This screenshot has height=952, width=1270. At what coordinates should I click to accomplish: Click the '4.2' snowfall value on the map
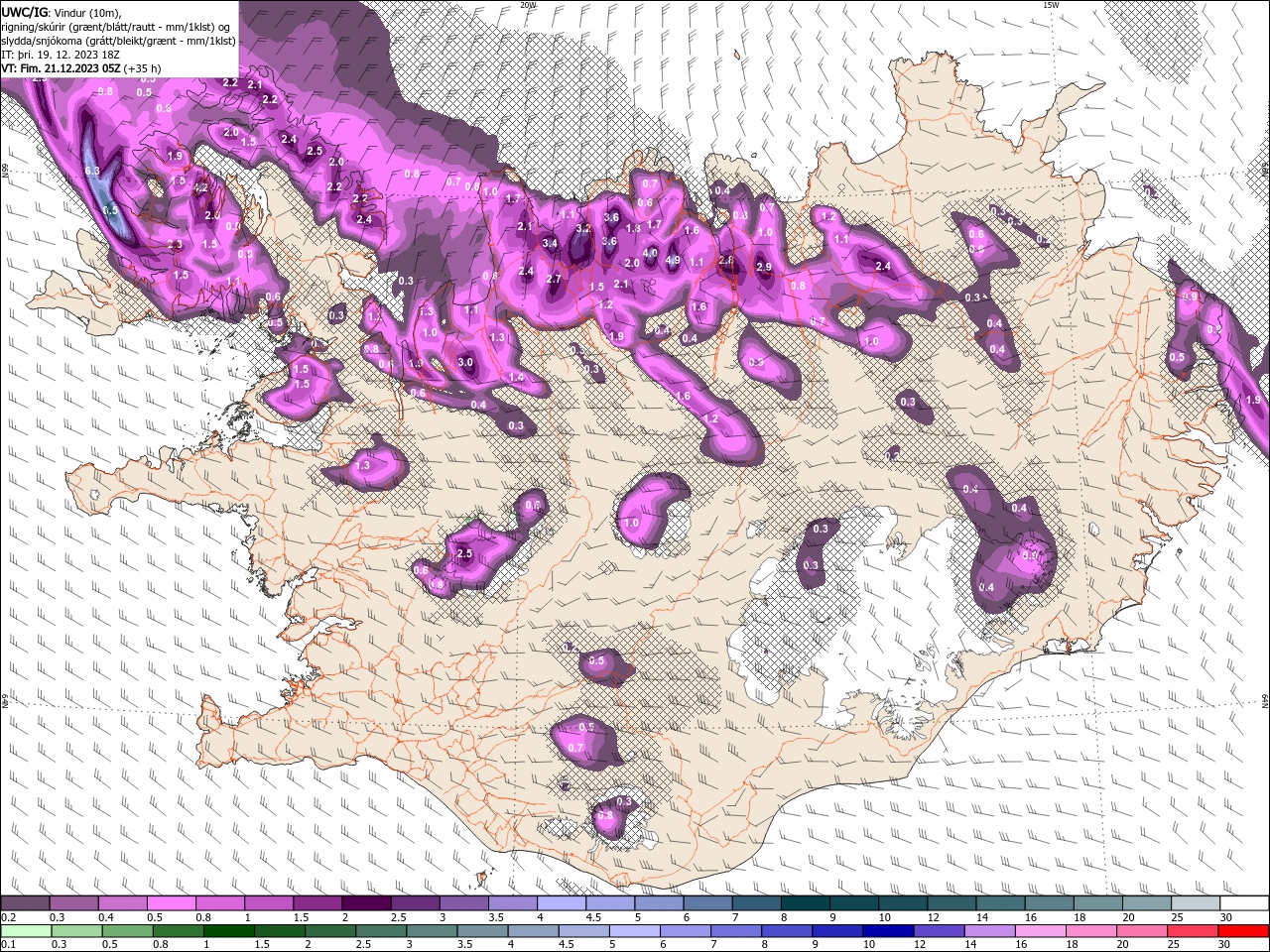pyautogui.click(x=201, y=187)
